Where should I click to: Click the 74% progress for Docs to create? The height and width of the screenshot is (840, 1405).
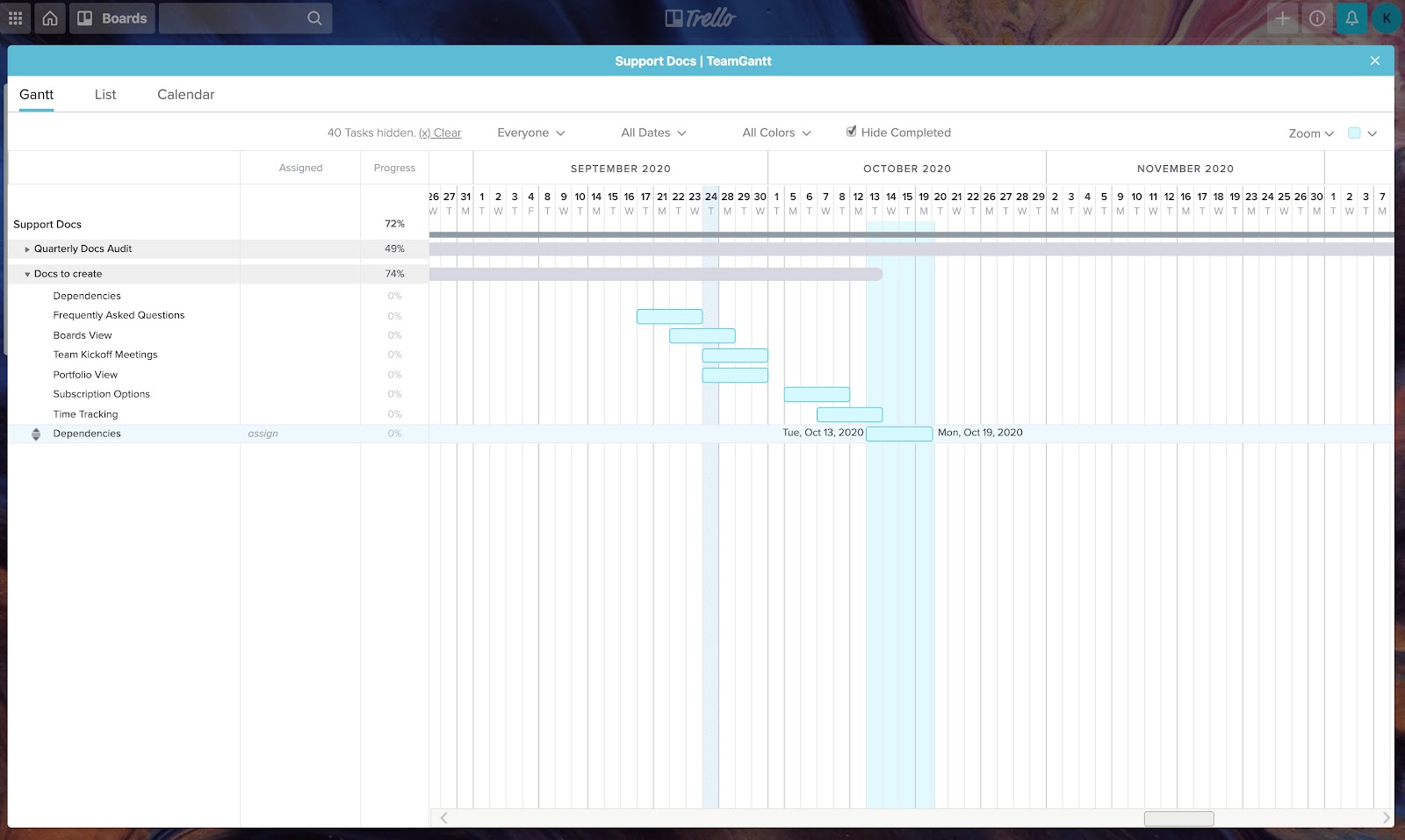(x=394, y=274)
